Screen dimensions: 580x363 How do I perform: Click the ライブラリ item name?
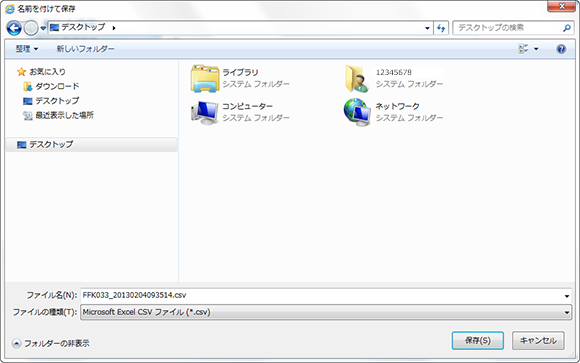point(240,73)
